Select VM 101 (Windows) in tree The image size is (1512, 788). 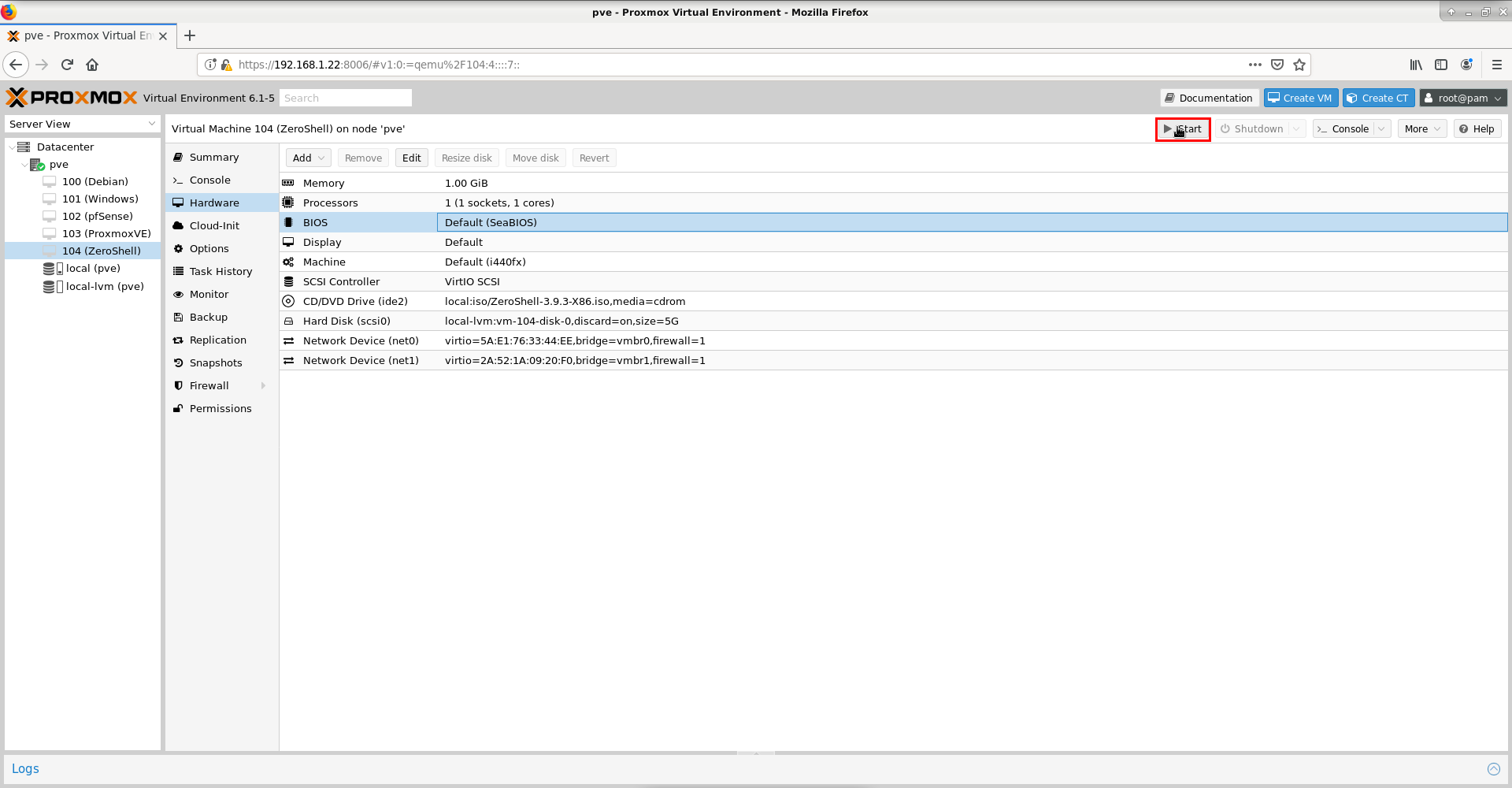[x=100, y=199]
